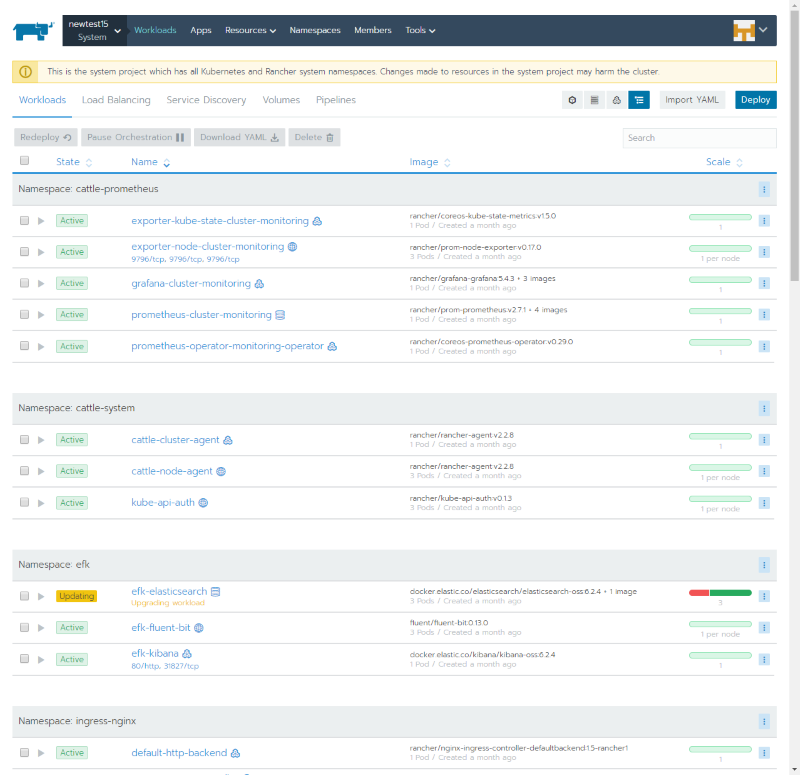Open the Tools dropdown menu
800x775 pixels.
pyautogui.click(x=420, y=31)
